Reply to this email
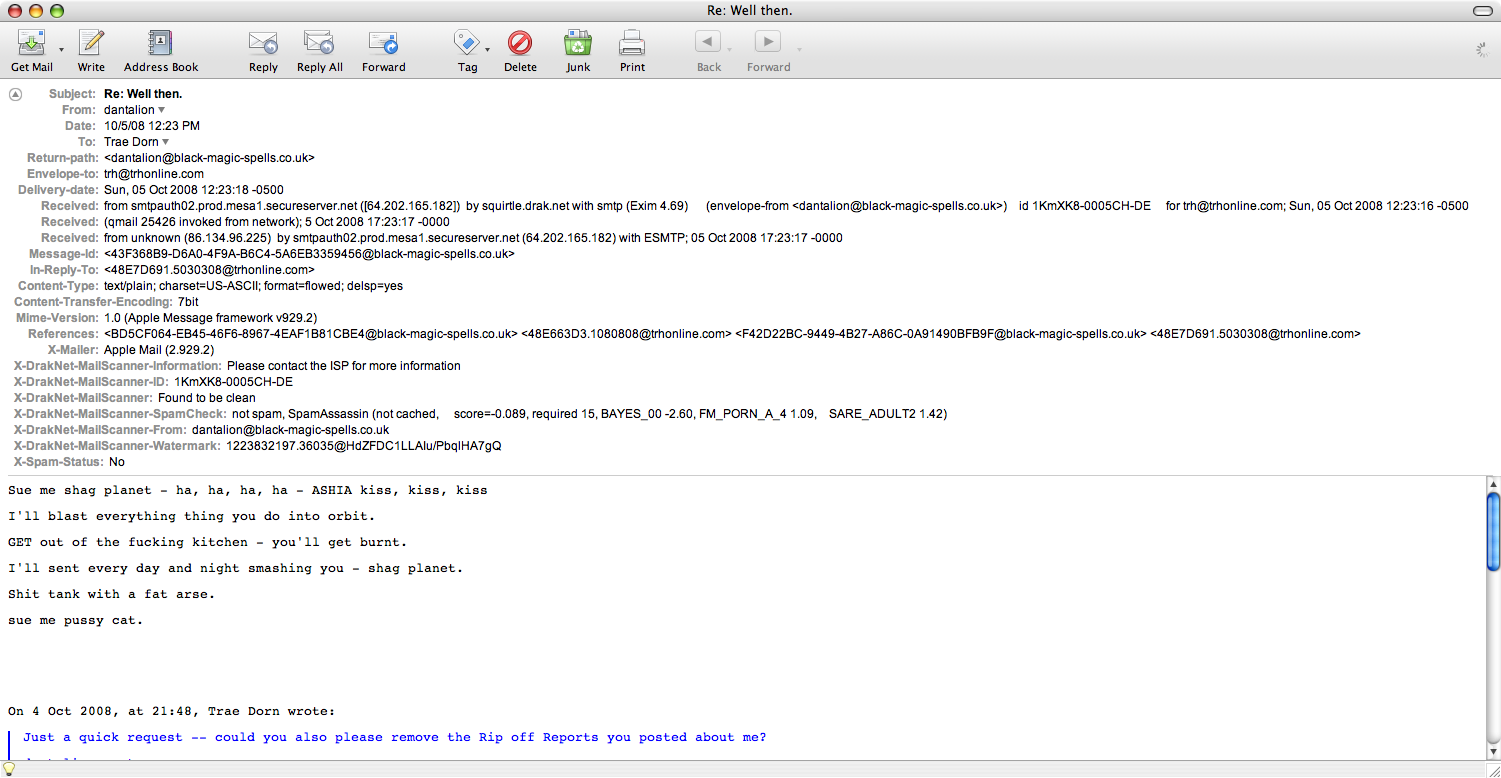Screen dimensions: 1501x778 263,43
